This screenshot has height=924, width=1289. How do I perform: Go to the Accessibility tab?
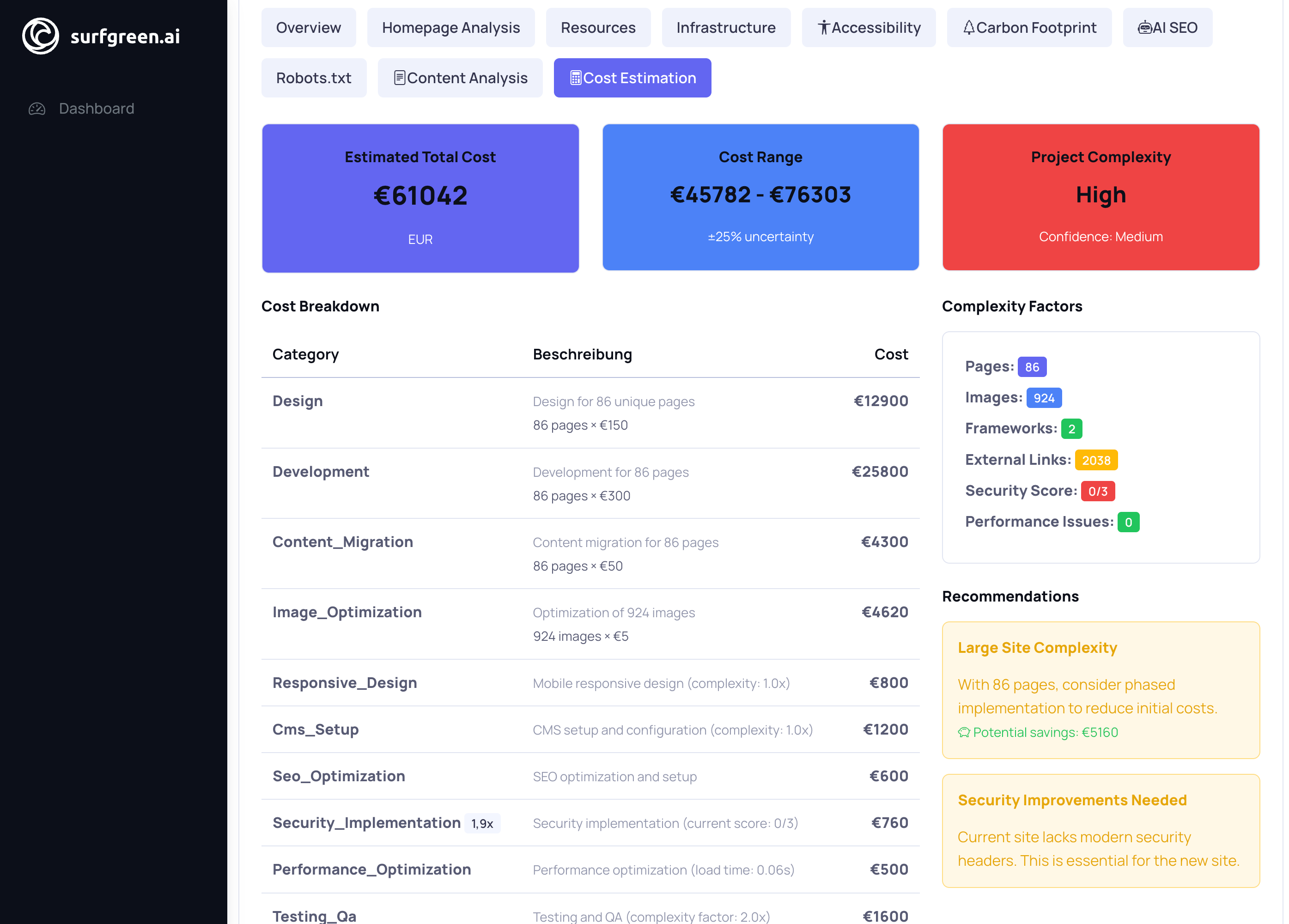[x=869, y=27]
